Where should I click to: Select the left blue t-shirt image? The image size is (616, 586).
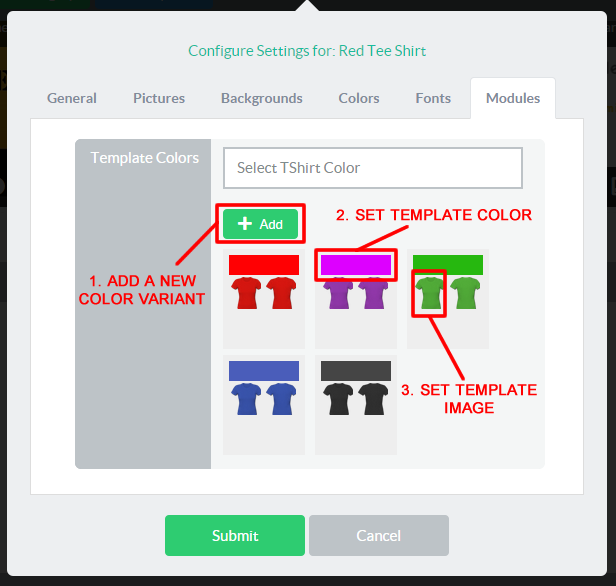pyautogui.click(x=246, y=399)
